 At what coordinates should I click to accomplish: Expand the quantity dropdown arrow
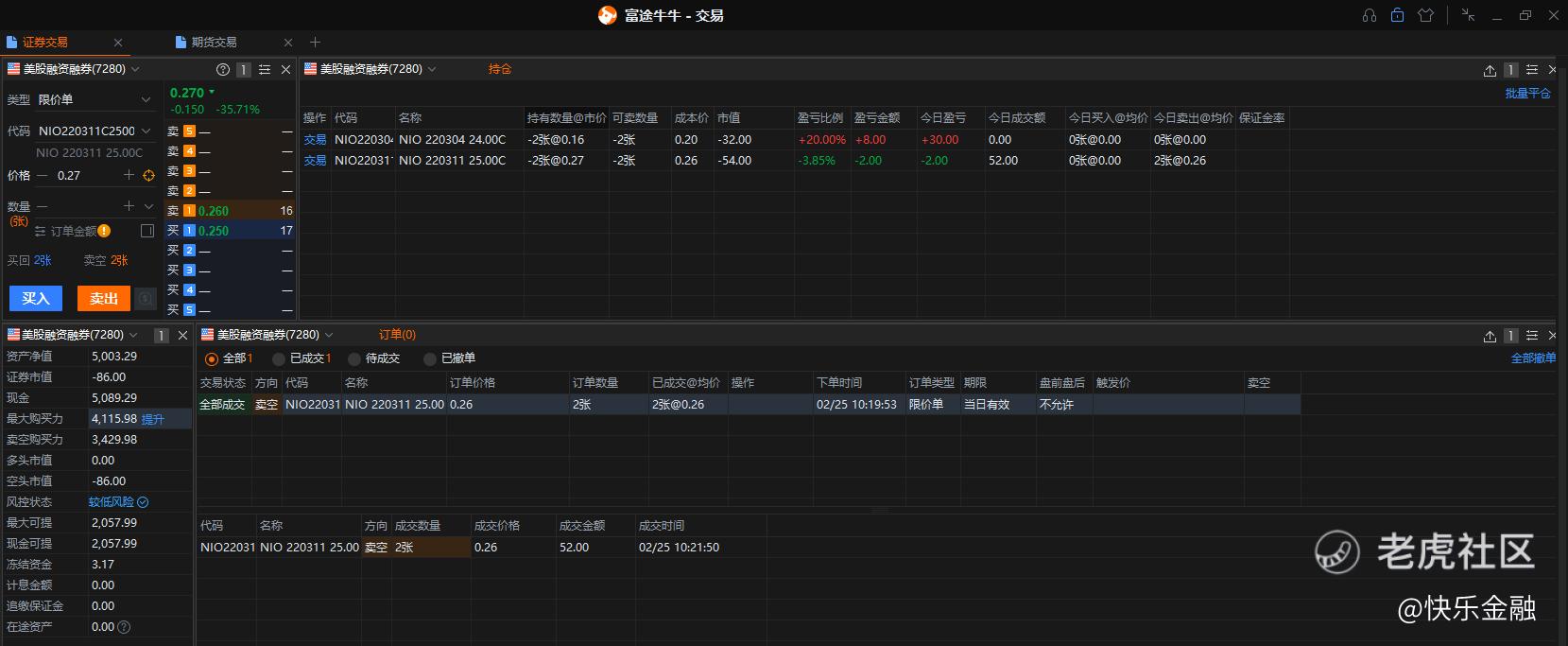[148, 206]
